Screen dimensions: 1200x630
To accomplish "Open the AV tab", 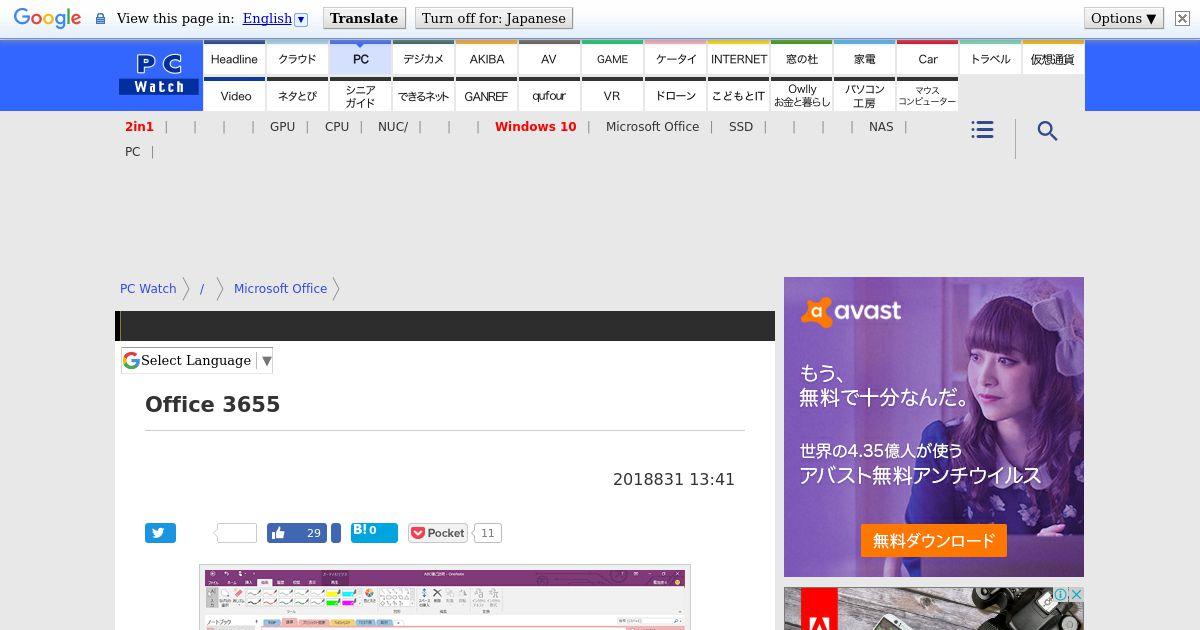I will [x=549, y=58].
